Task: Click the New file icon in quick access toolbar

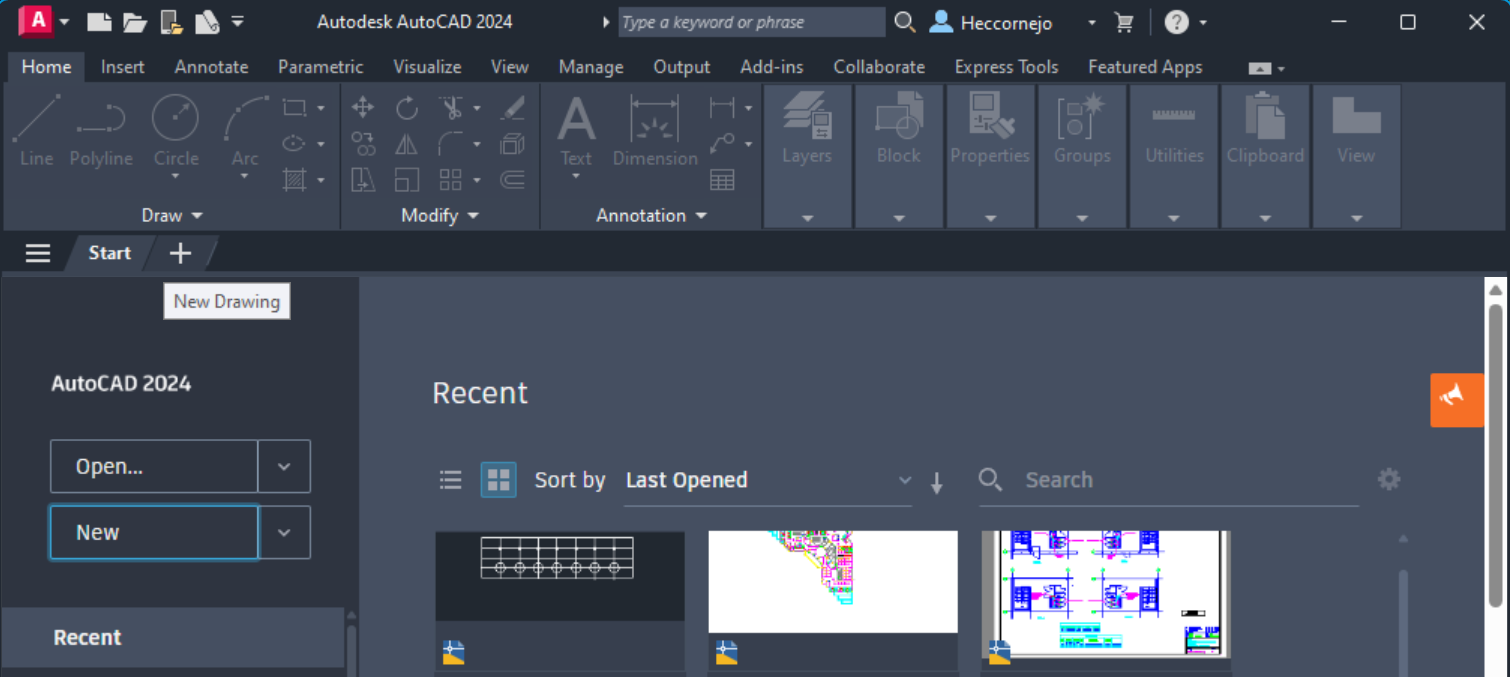Action: [x=99, y=22]
